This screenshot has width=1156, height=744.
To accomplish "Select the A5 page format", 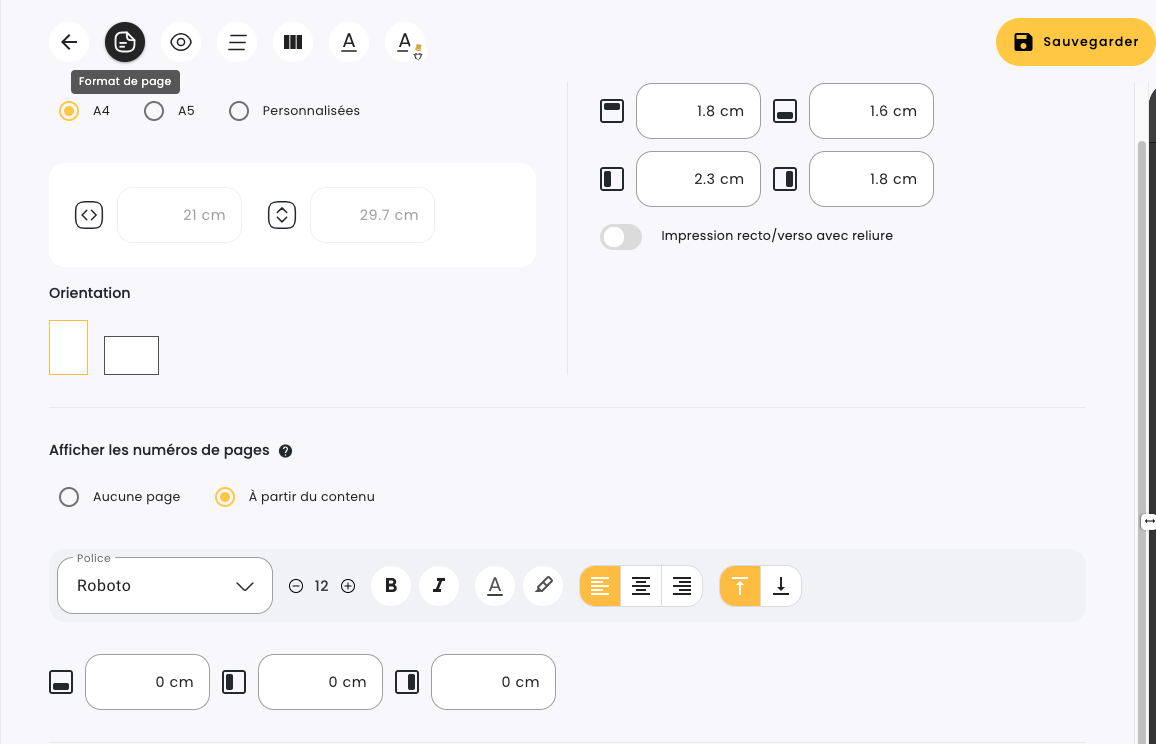I will click(154, 111).
